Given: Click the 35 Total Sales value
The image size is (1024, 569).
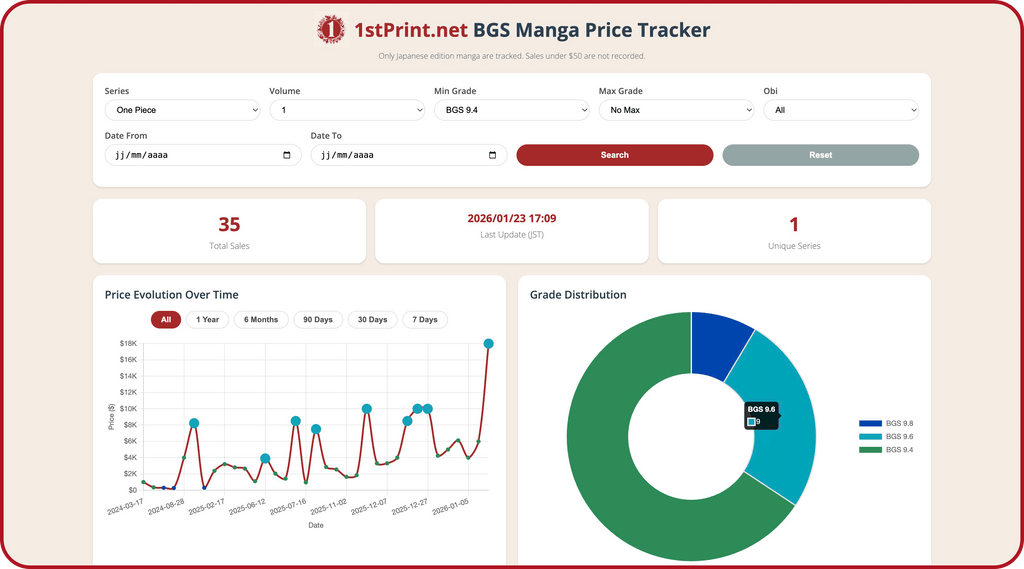Looking at the screenshot, I should (229, 224).
